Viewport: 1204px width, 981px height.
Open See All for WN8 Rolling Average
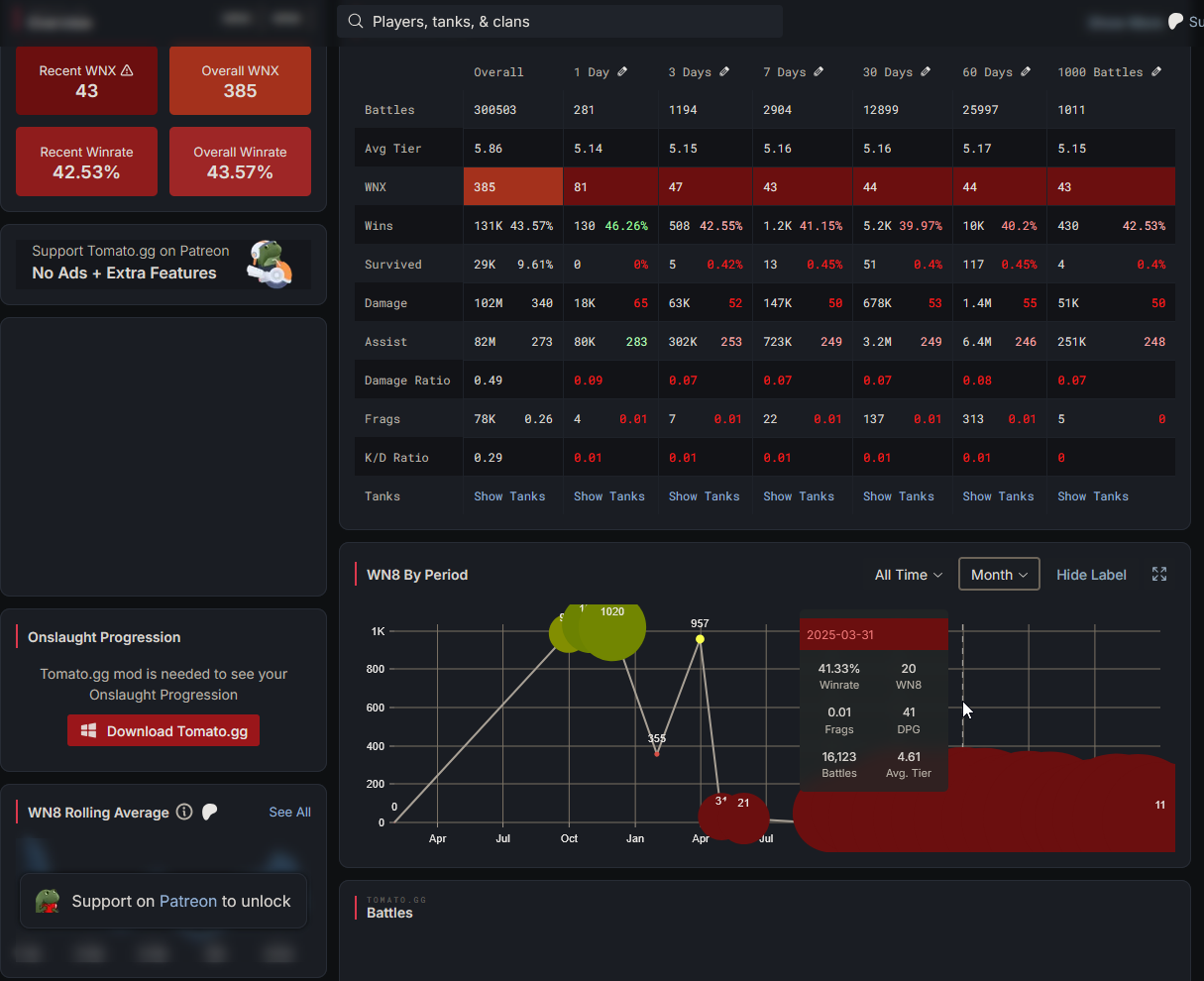click(x=289, y=813)
